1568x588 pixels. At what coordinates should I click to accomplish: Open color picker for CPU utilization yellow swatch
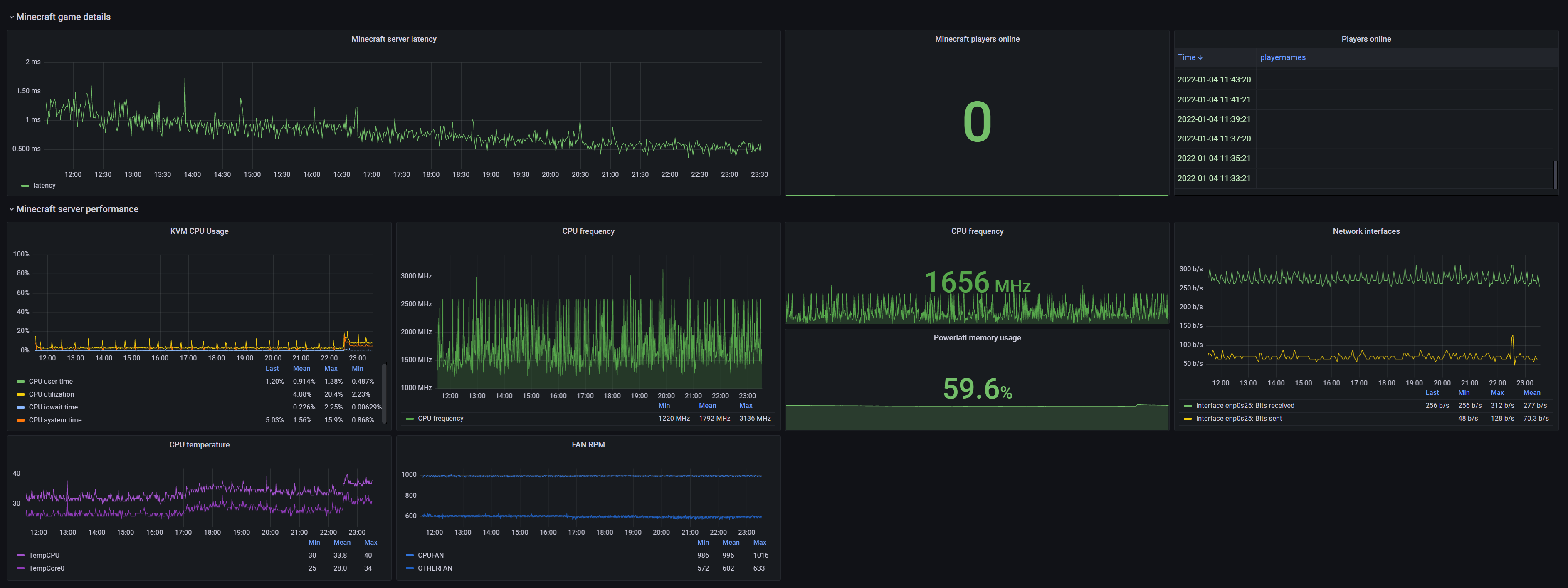20,394
